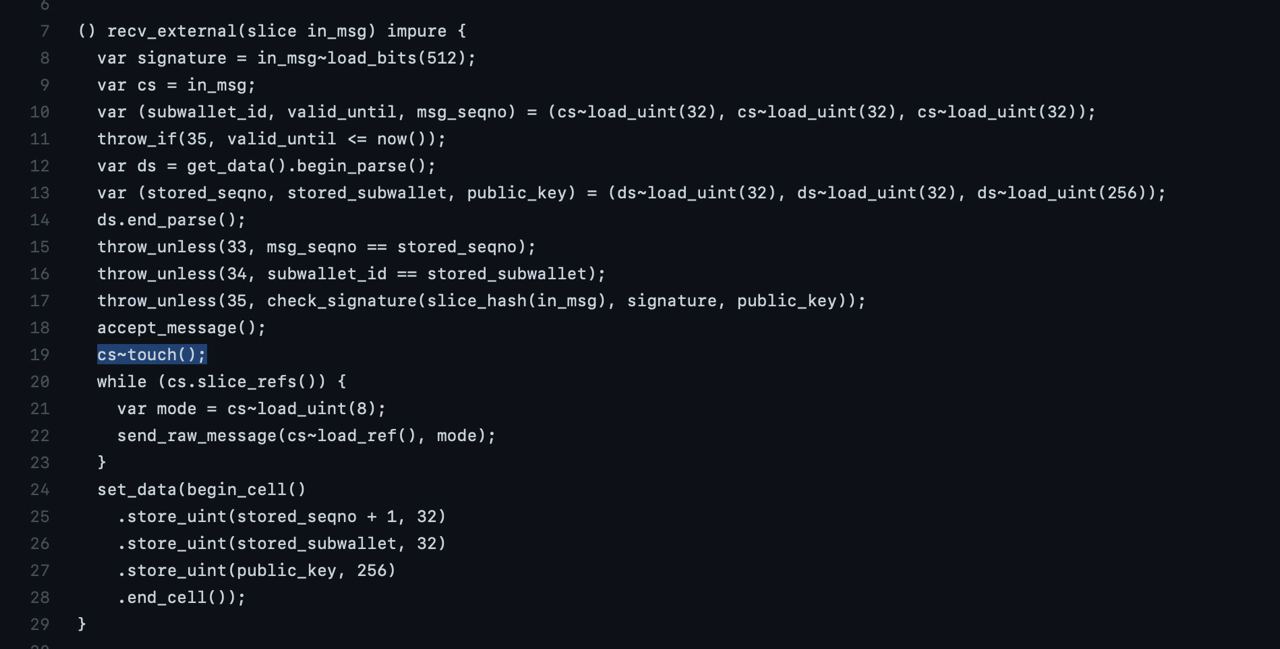Viewport: 1280px width, 649px height.
Task: Click accept_message() call on line 18
Action: coord(182,328)
